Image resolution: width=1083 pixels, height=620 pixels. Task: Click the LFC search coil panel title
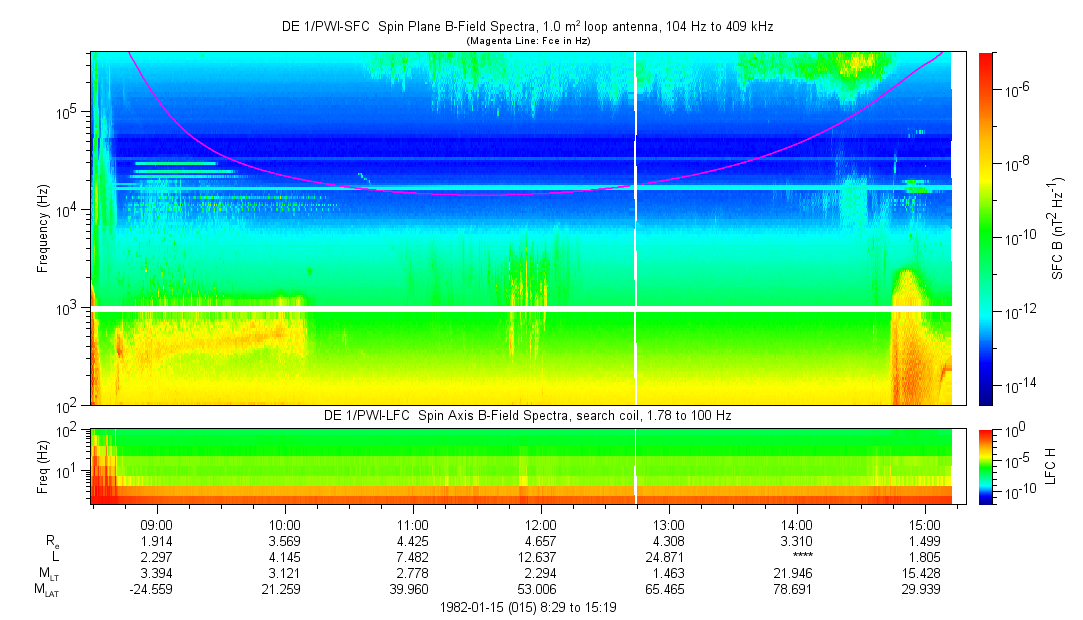527,415
